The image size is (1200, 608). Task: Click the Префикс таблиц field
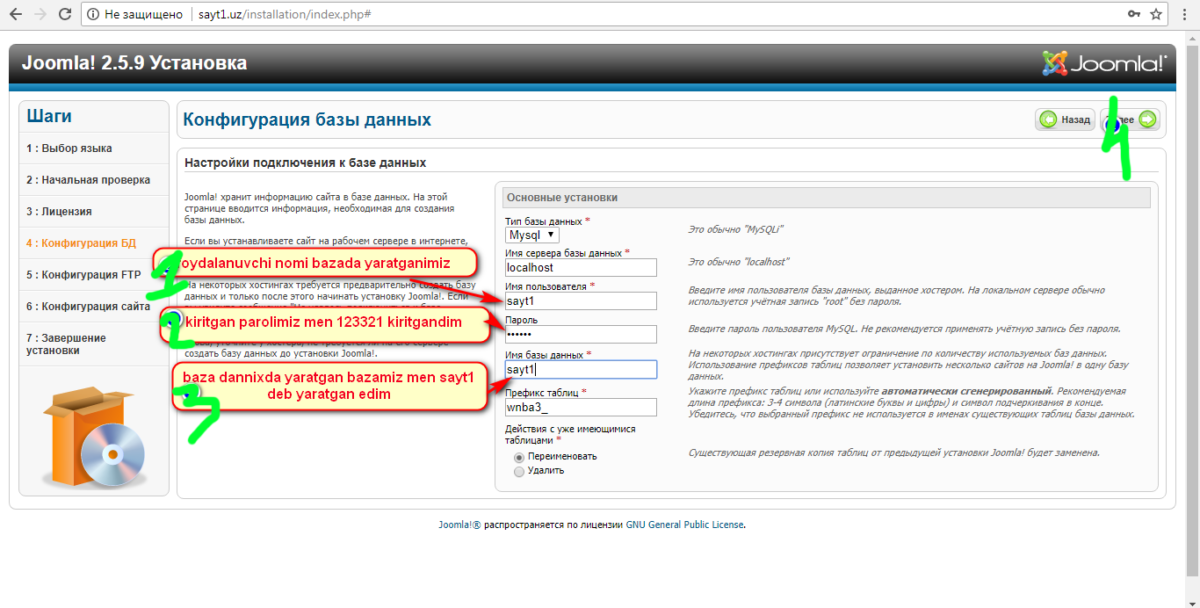click(x=580, y=407)
